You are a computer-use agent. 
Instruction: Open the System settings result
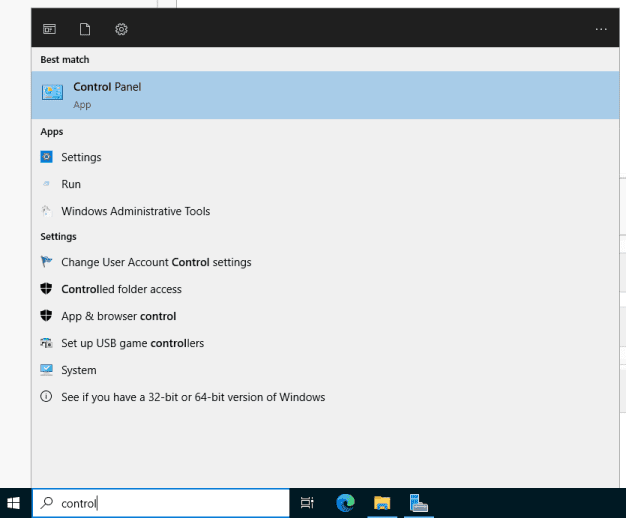[x=325, y=370]
